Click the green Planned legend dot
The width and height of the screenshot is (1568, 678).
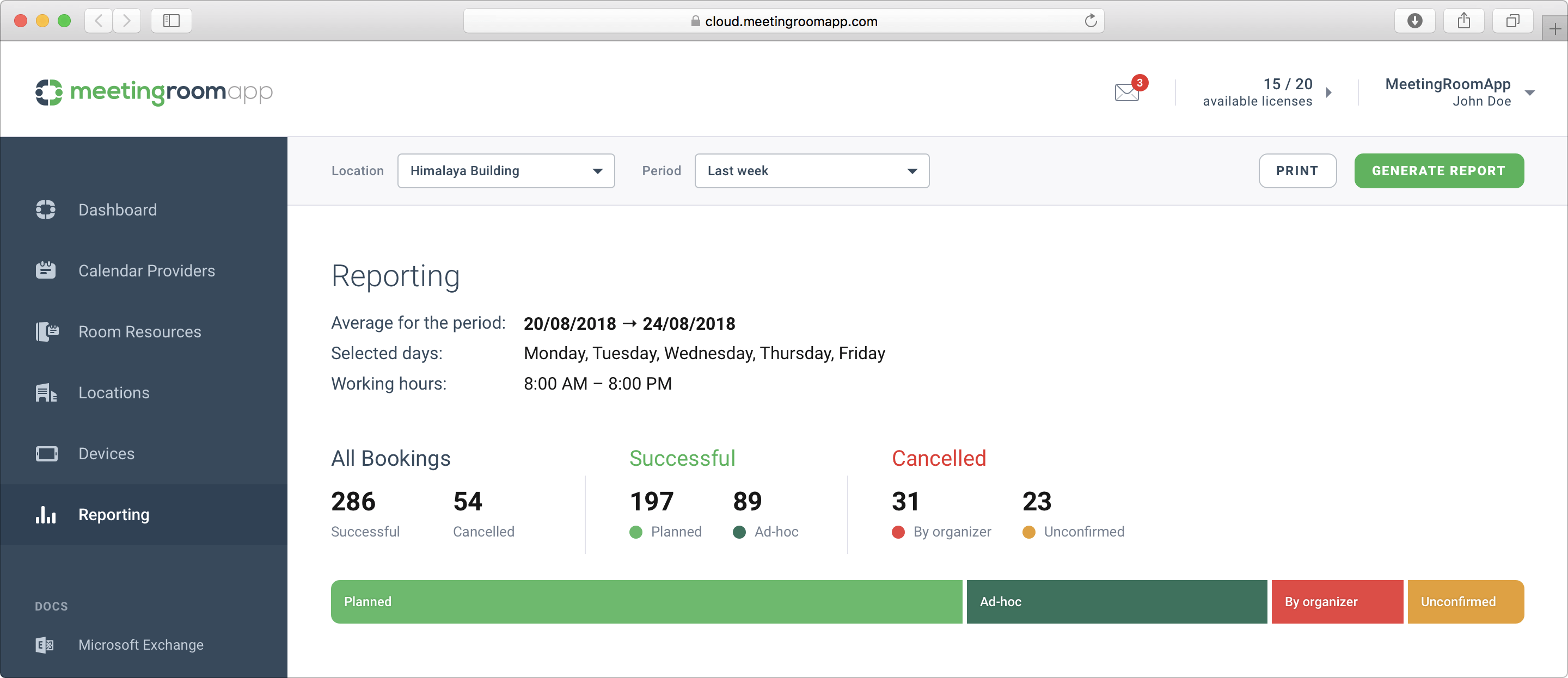635,532
